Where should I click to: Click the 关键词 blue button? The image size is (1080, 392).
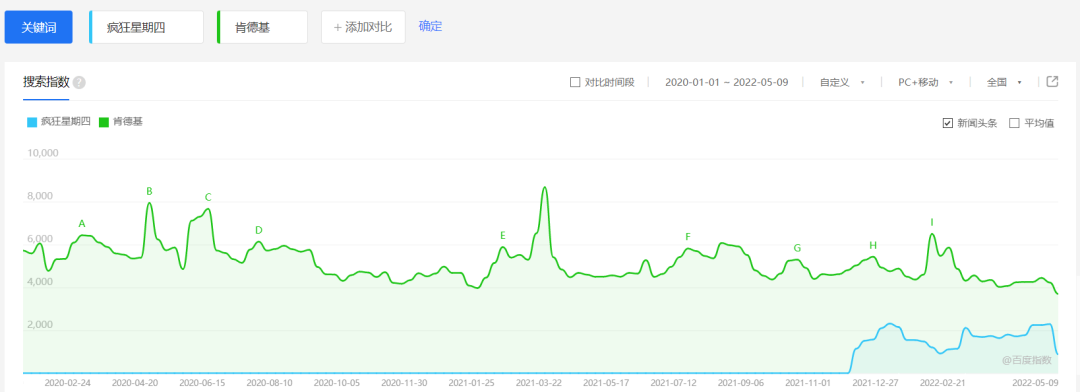[39, 28]
